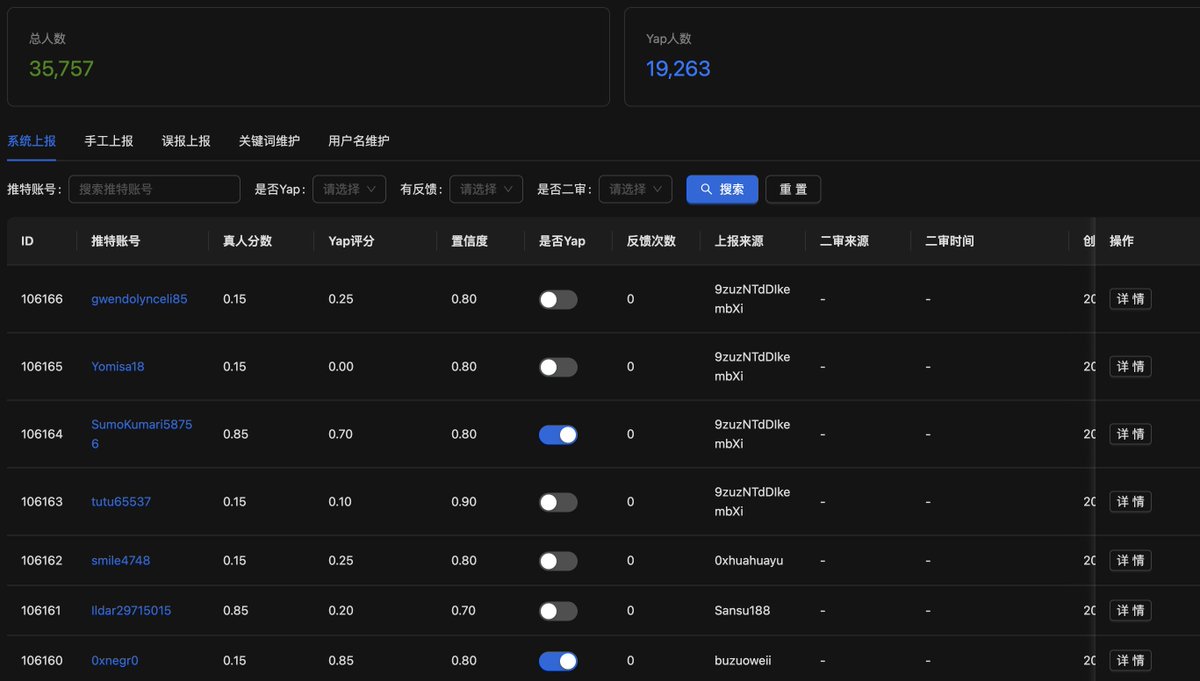Switch to the 手工上报 tab

point(108,141)
